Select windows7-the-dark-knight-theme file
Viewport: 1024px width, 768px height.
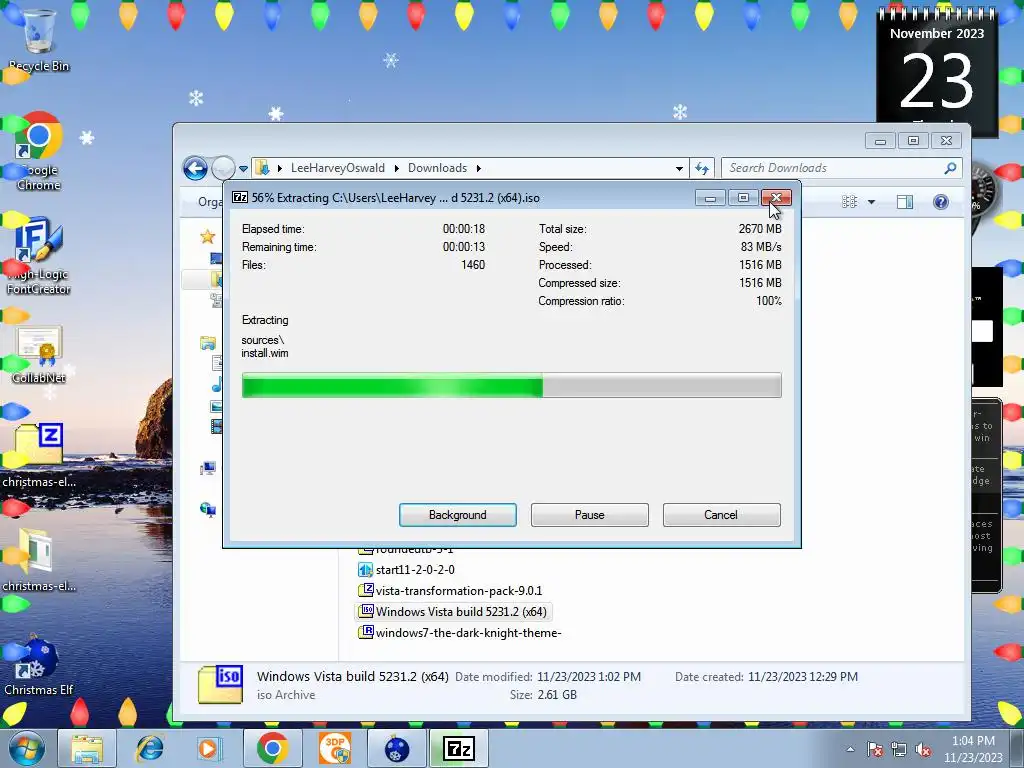(x=468, y=632)
